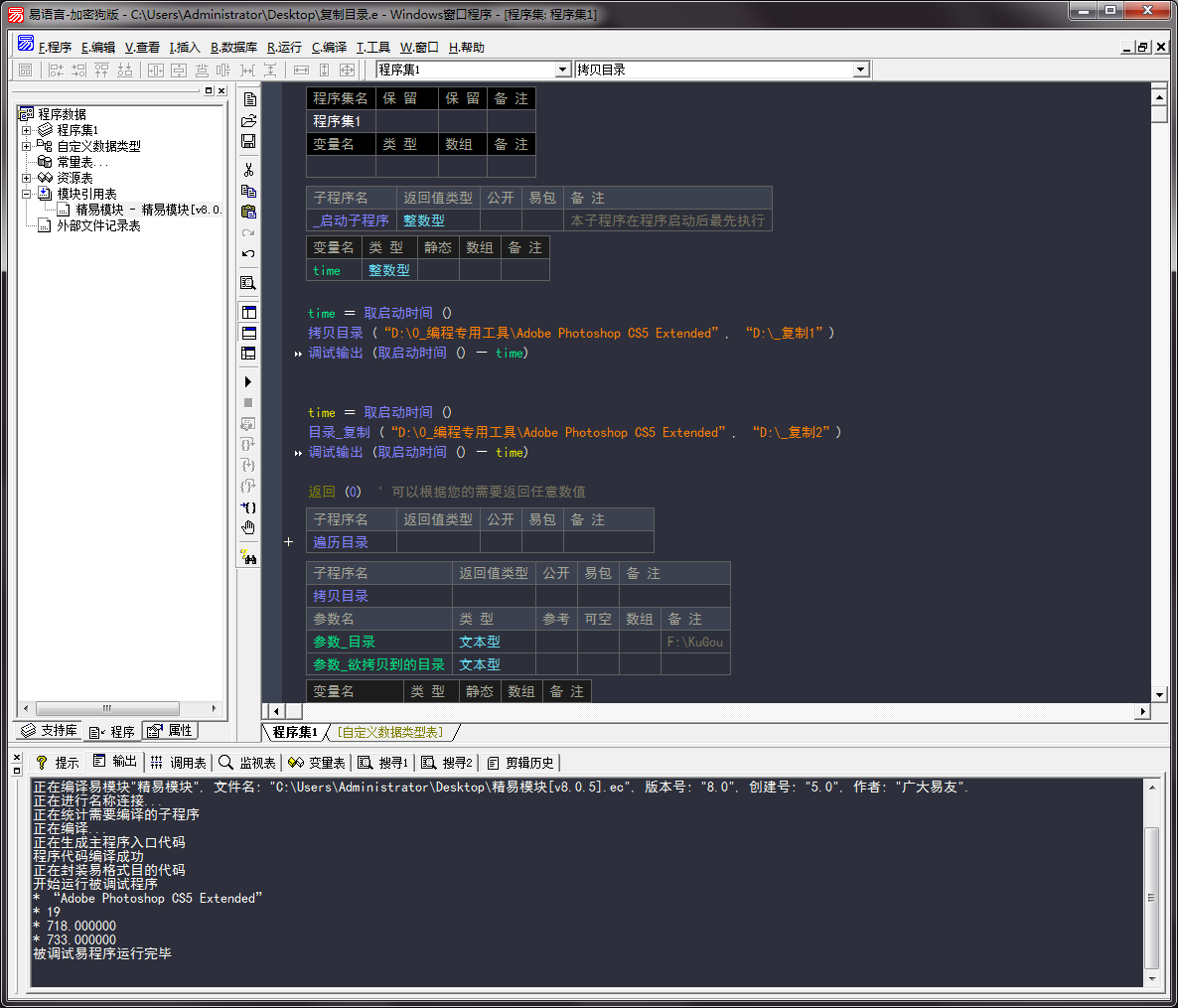Click the step-out braces icon
1178x1008 pixels.
248,487
